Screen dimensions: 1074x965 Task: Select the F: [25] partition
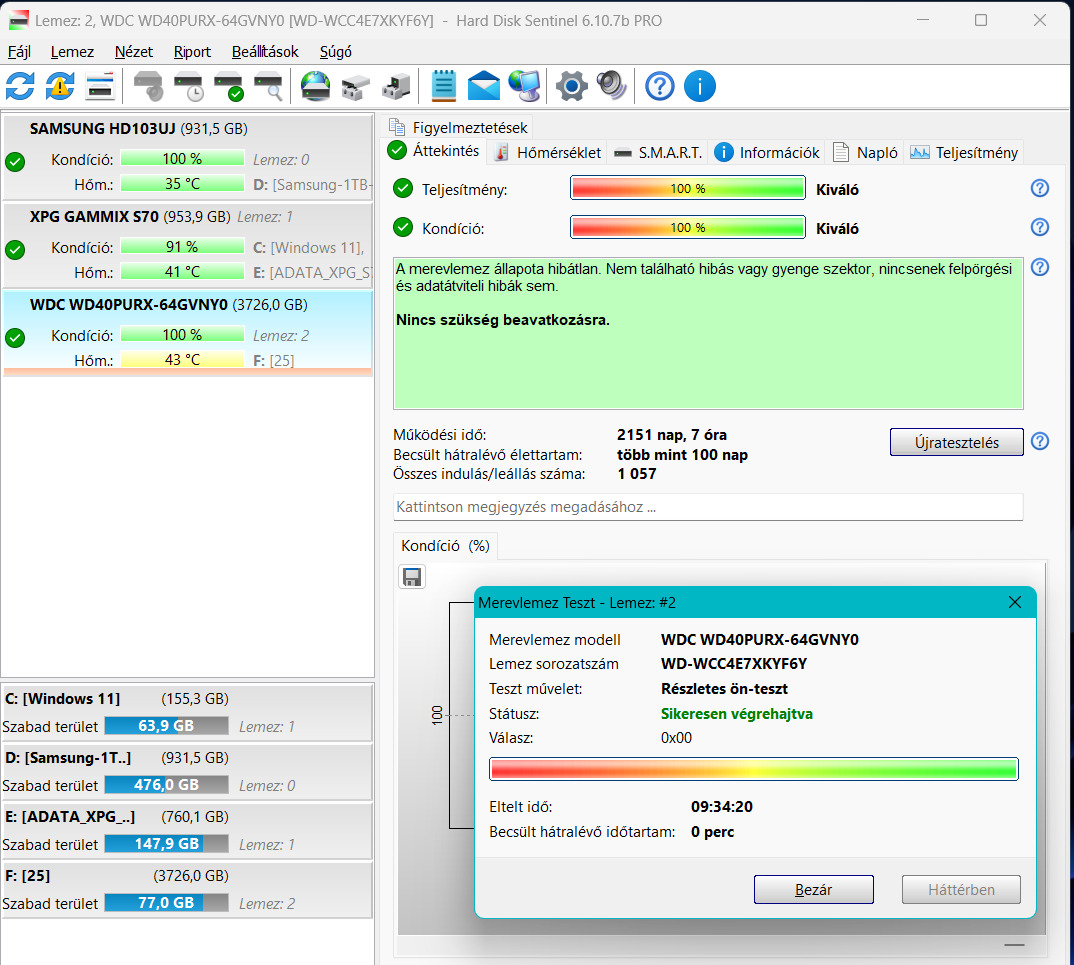click(x=186, y=889)
